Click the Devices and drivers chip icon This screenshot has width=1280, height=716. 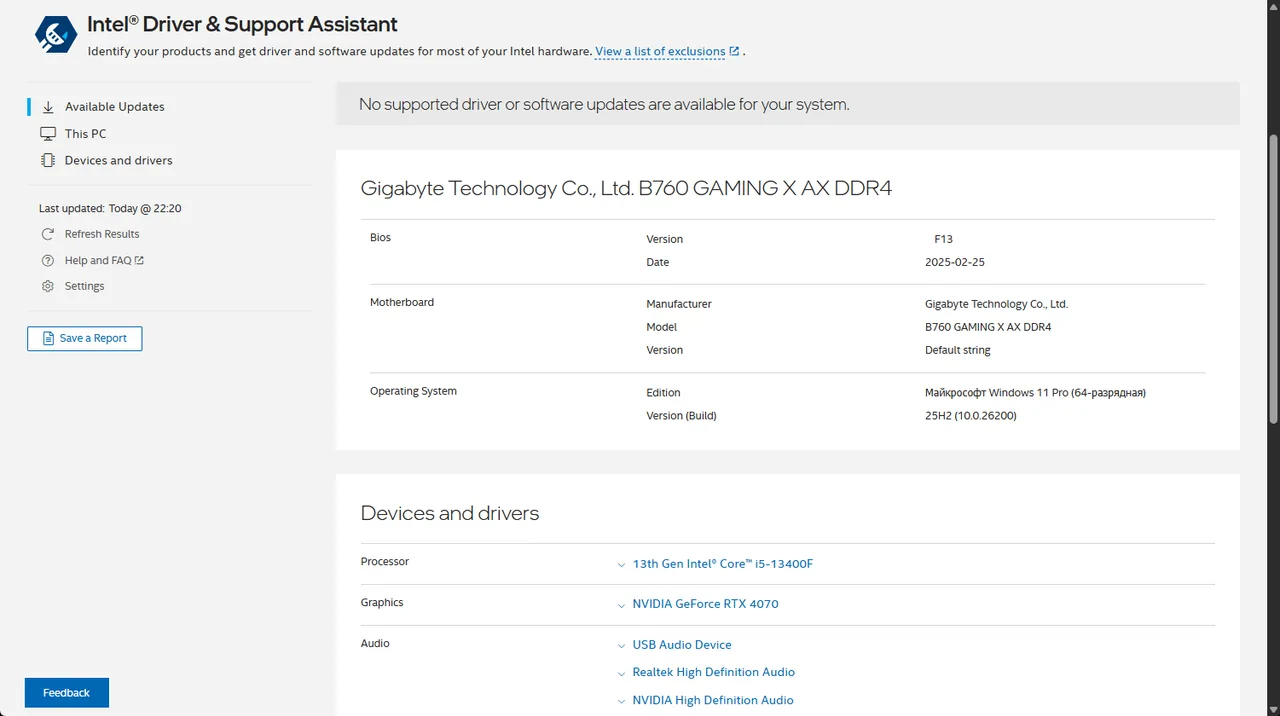(x=48, y=160)
